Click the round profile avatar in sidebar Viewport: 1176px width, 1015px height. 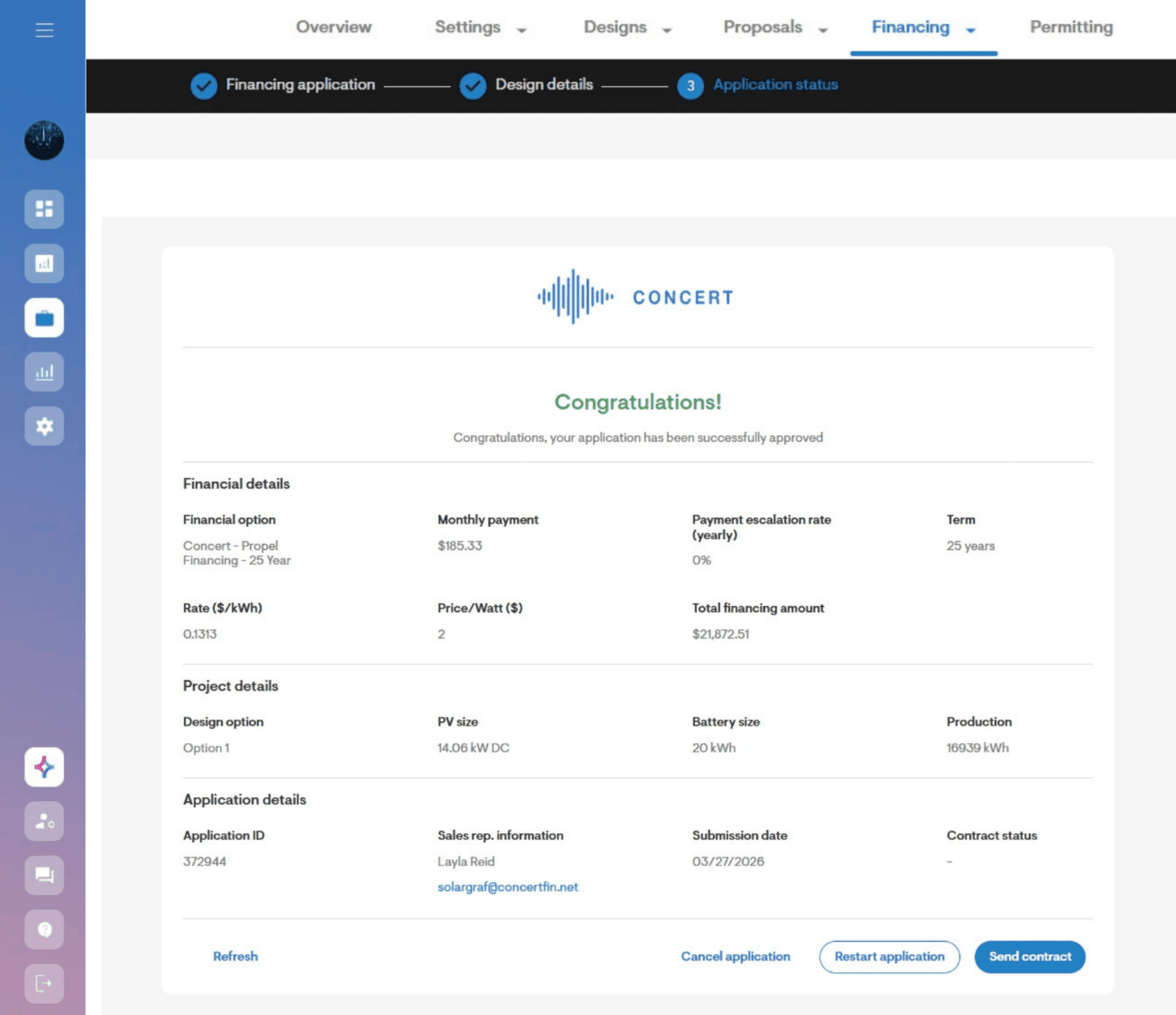[x=44, y=140]
